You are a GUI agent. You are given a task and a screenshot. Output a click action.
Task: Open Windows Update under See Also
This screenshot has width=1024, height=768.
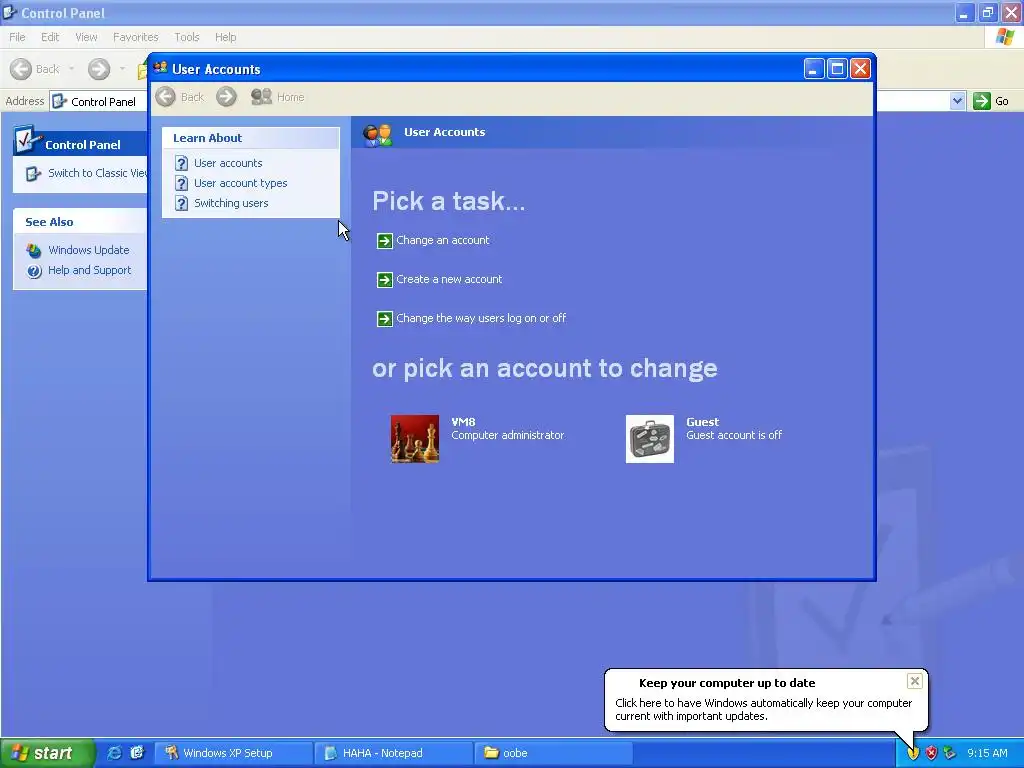(x=89, y=250)
